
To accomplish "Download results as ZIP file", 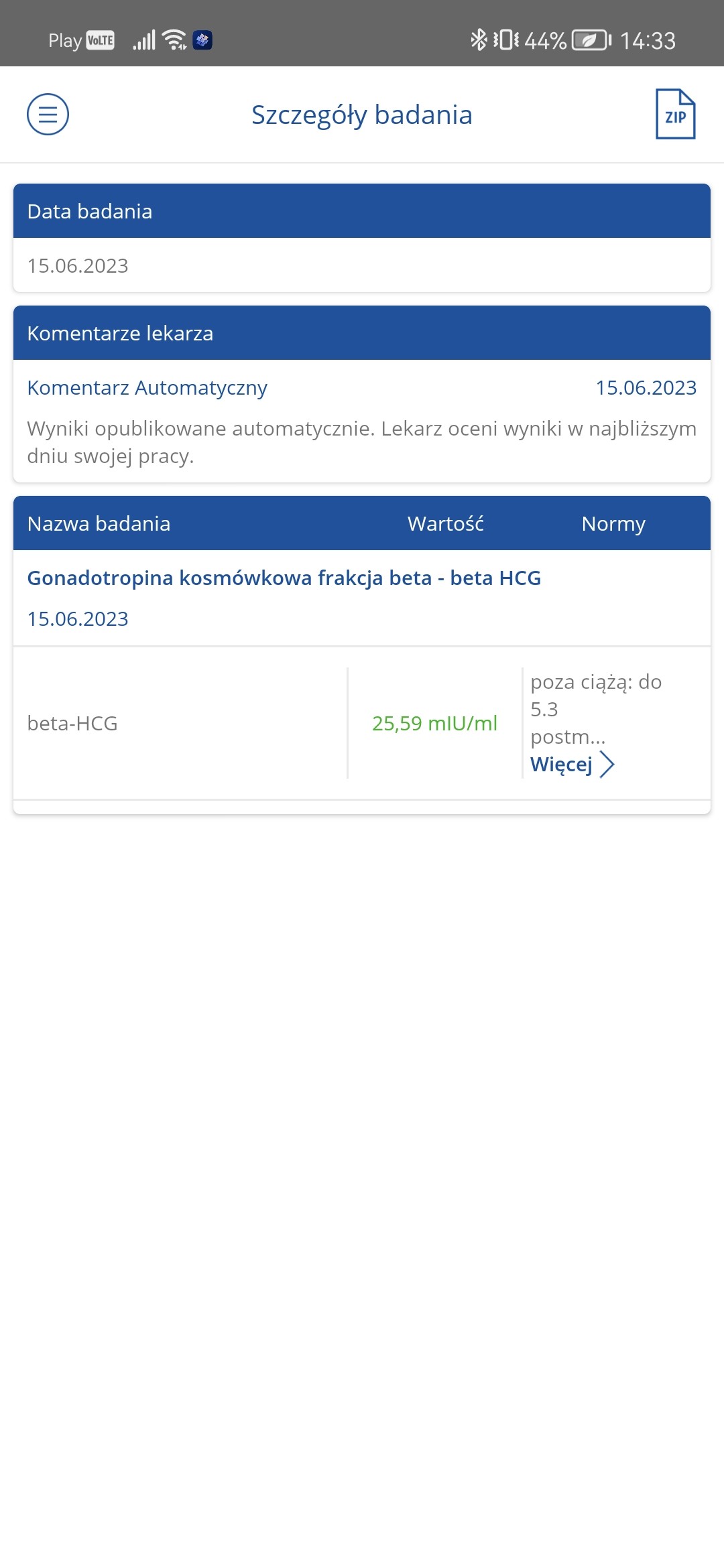I will 675,115.
